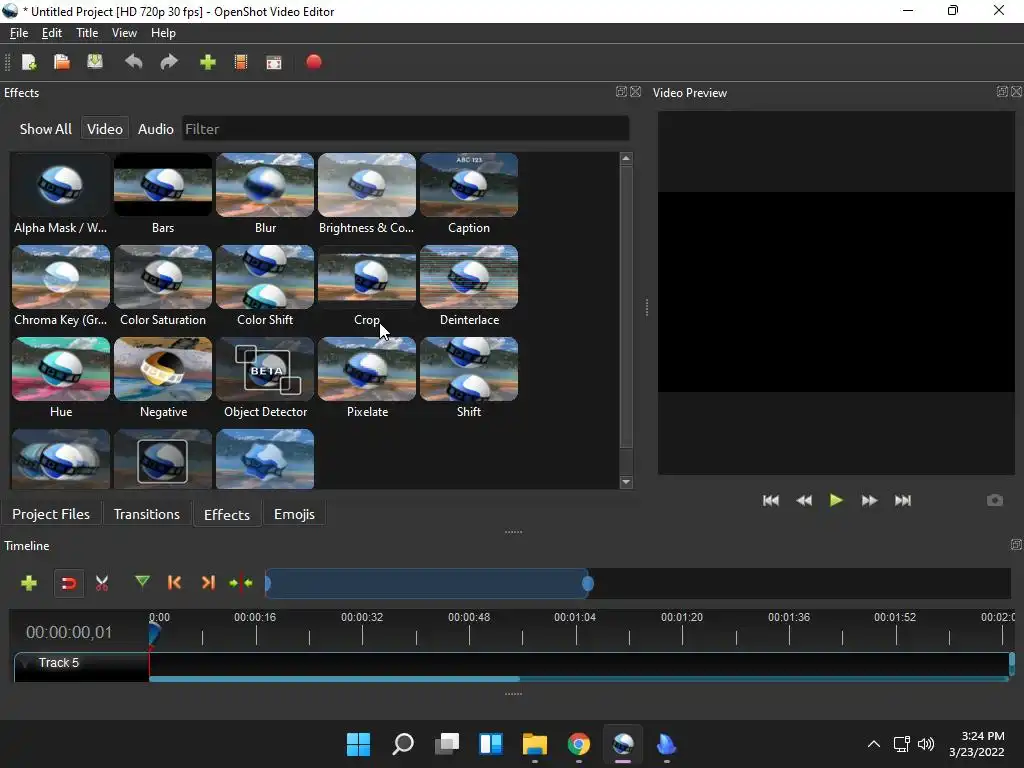Add a marker with green triangle icon
1024x768 pixels.
[x=142, y=581]
